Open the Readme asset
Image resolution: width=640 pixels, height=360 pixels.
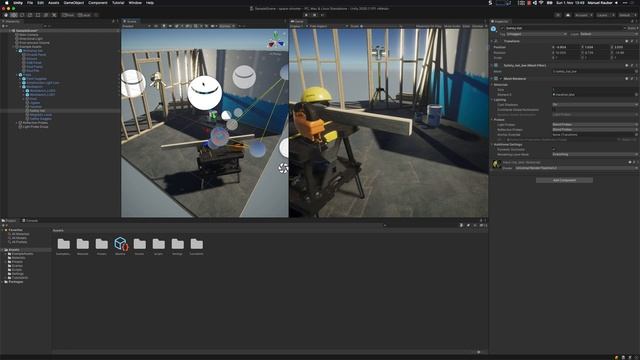(120, 246)
